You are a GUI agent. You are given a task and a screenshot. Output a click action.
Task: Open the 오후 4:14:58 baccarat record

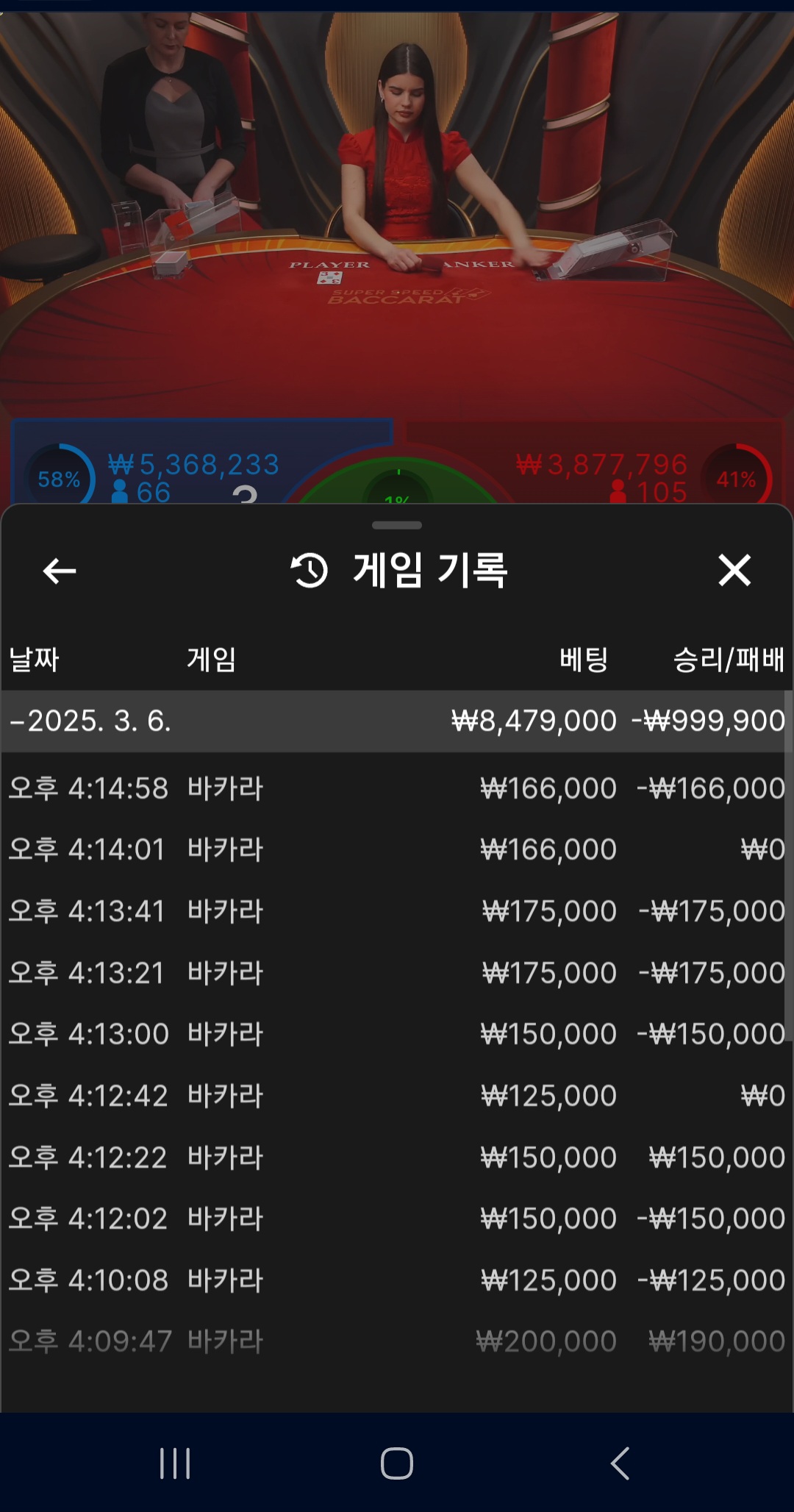pos(397,788)
